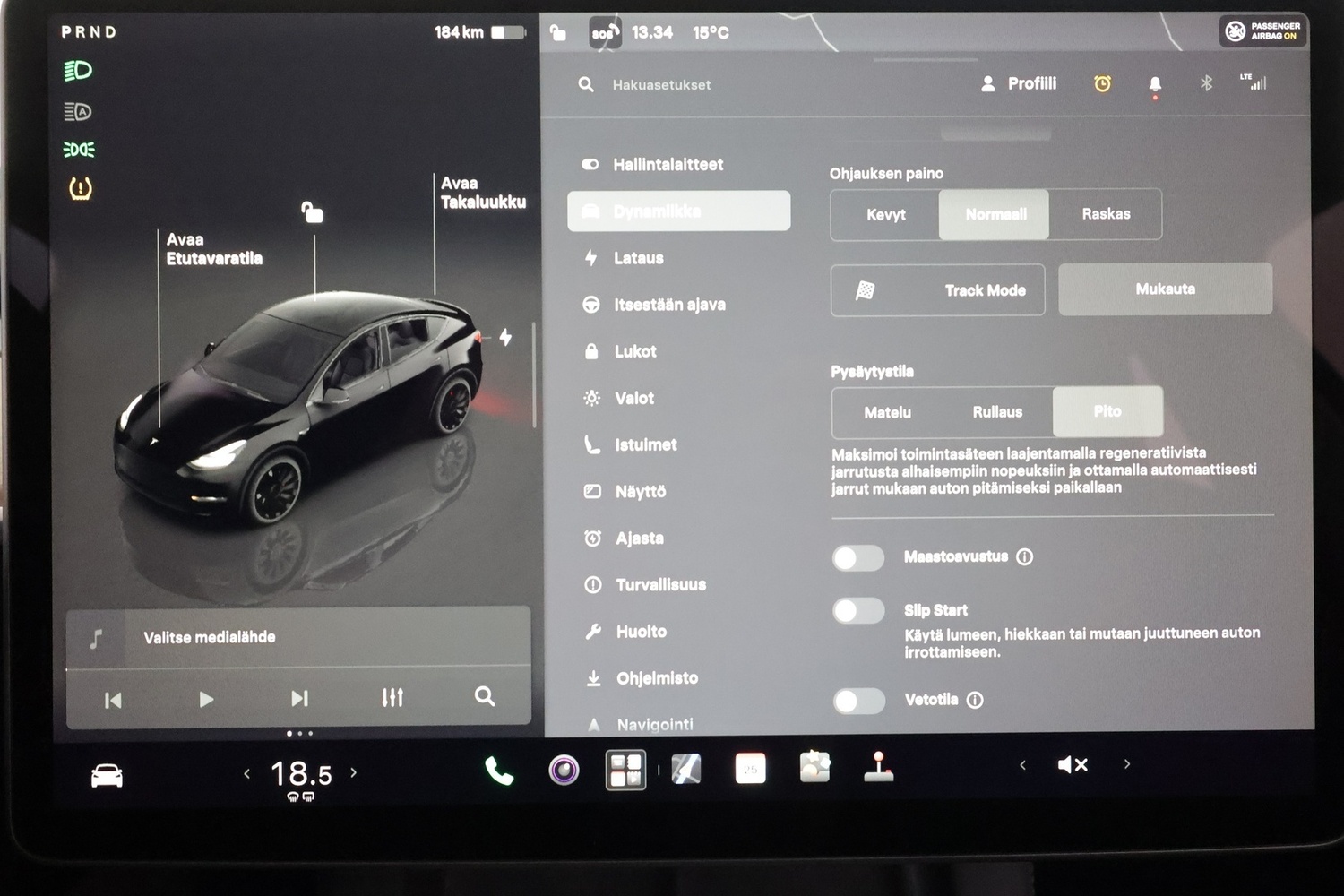Open the phone app in the dock
Screen dimensions: 1344x896
pos(499,771)
